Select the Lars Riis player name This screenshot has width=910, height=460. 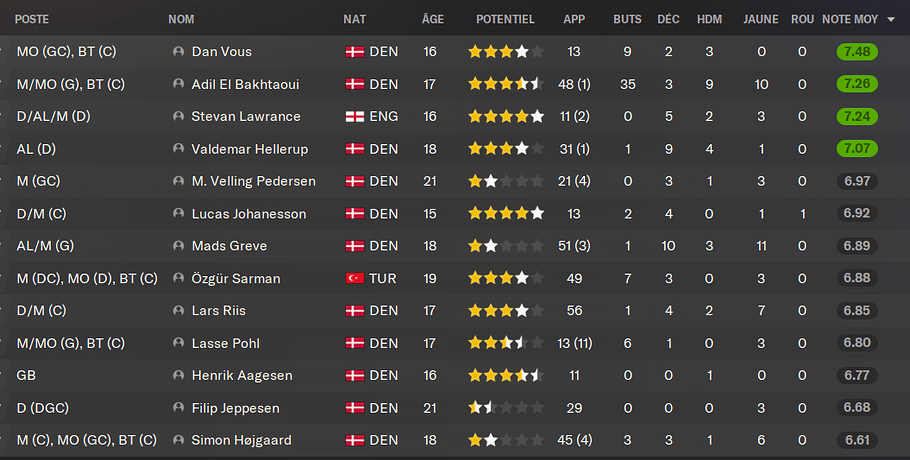coord(218,311)
